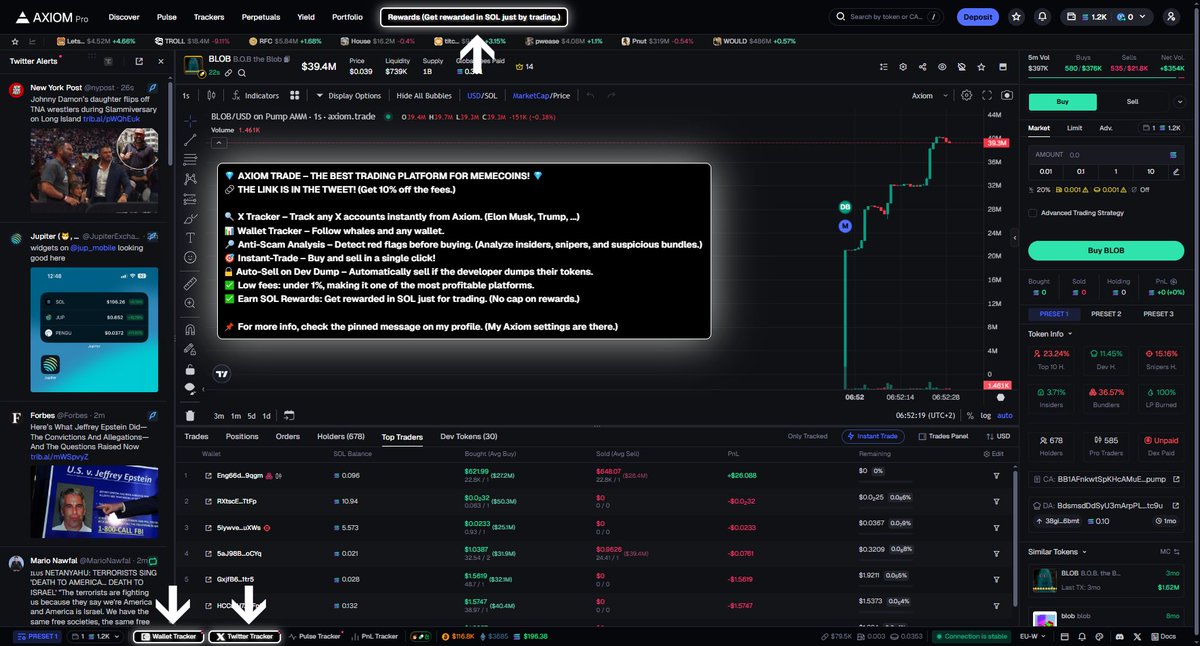Delete drawings with the trash icon
This screenshot has width=1200, height=646.
tap(191, 415)
